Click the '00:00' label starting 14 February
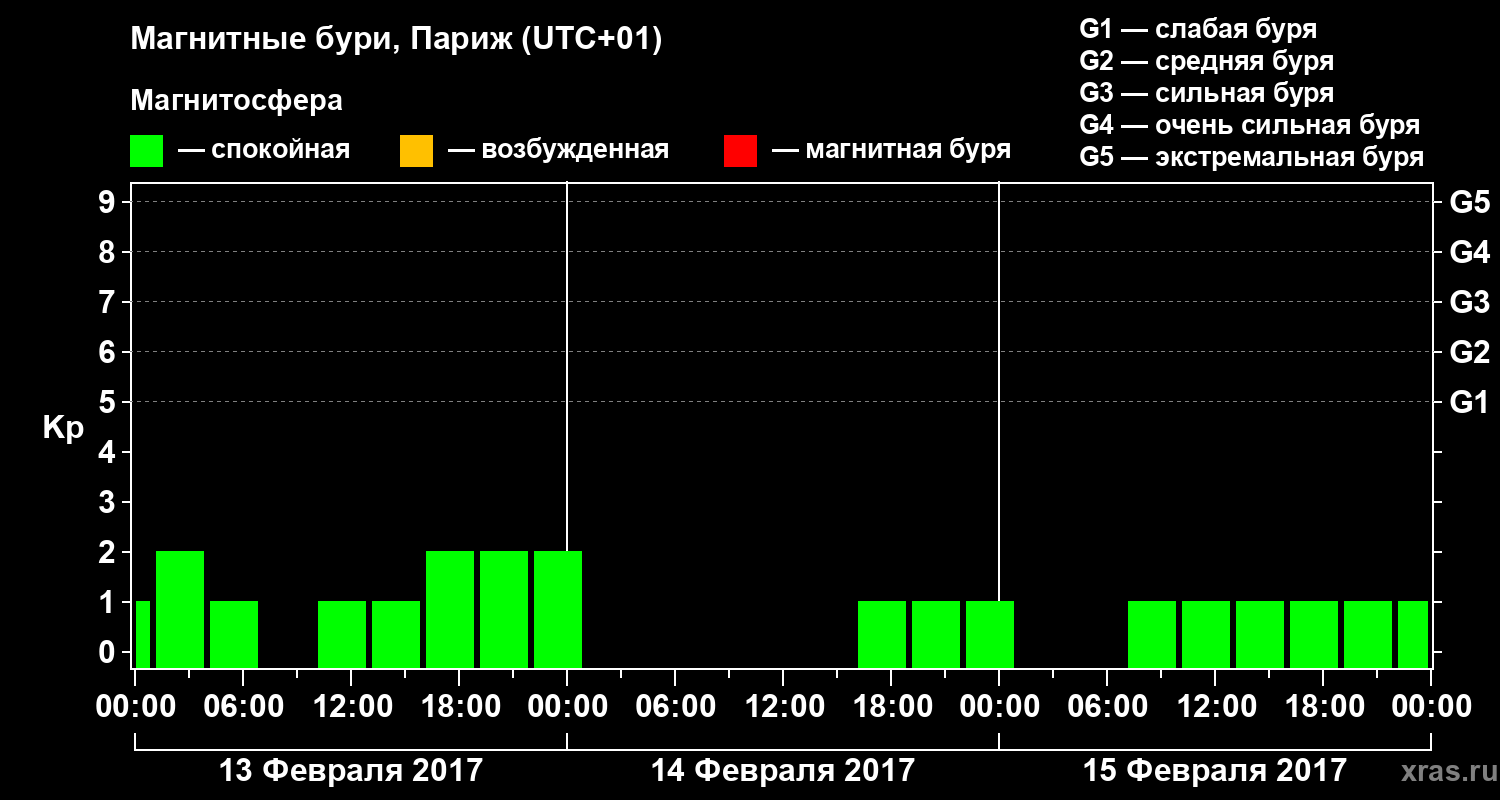The image size is (1500, 800). point(567,707)
